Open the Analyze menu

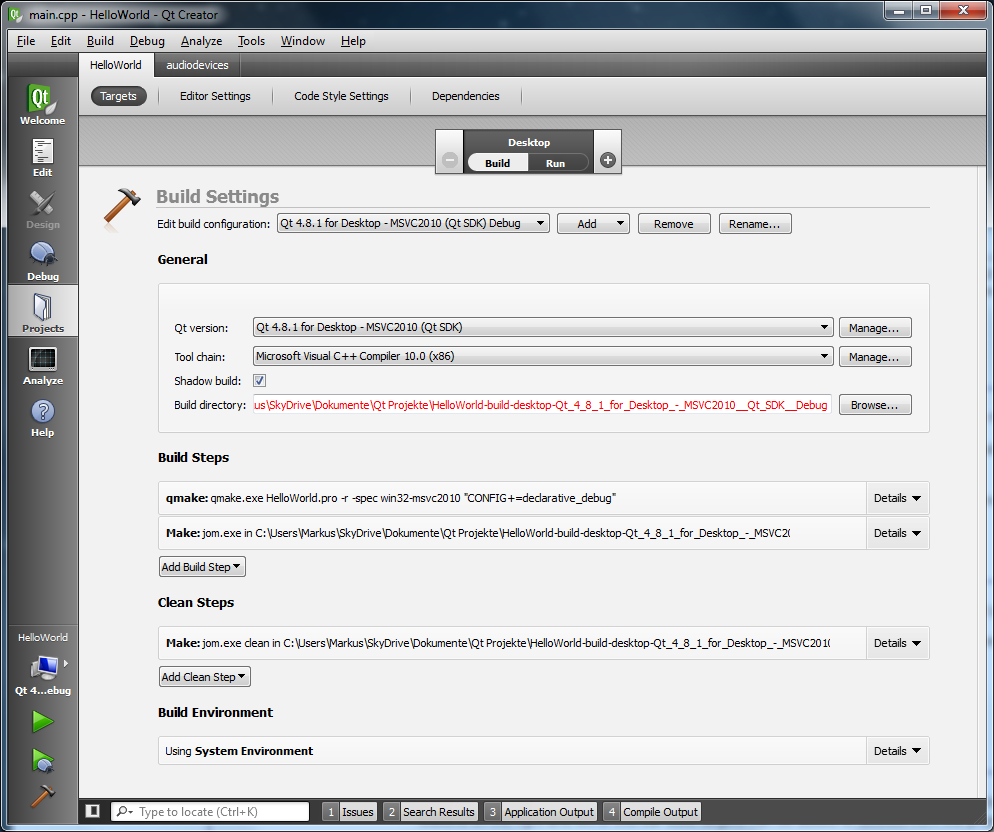pyautogui.click(x=202, y=41)
